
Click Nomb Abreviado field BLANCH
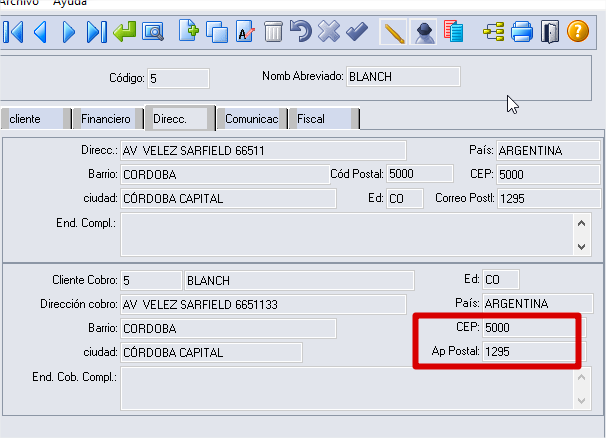[x=403, y=77]
